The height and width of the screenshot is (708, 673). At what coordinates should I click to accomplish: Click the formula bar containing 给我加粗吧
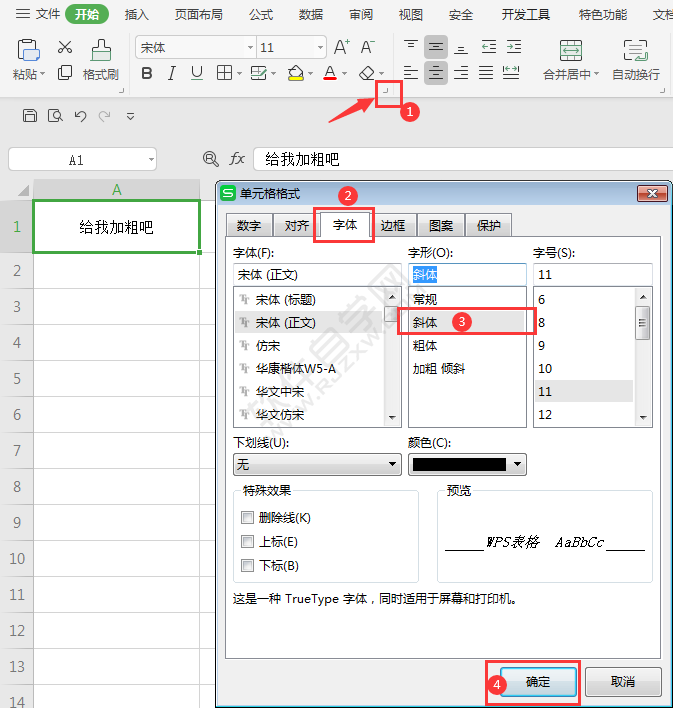point(463,159)
